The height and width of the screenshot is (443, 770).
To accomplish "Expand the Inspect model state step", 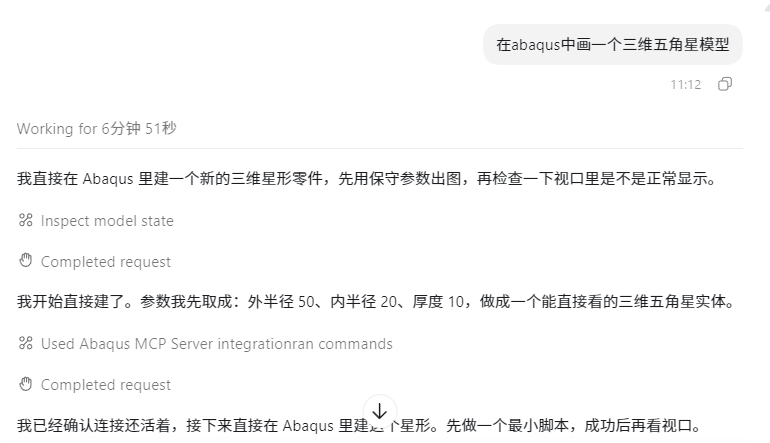I will [x=107, y=221].
